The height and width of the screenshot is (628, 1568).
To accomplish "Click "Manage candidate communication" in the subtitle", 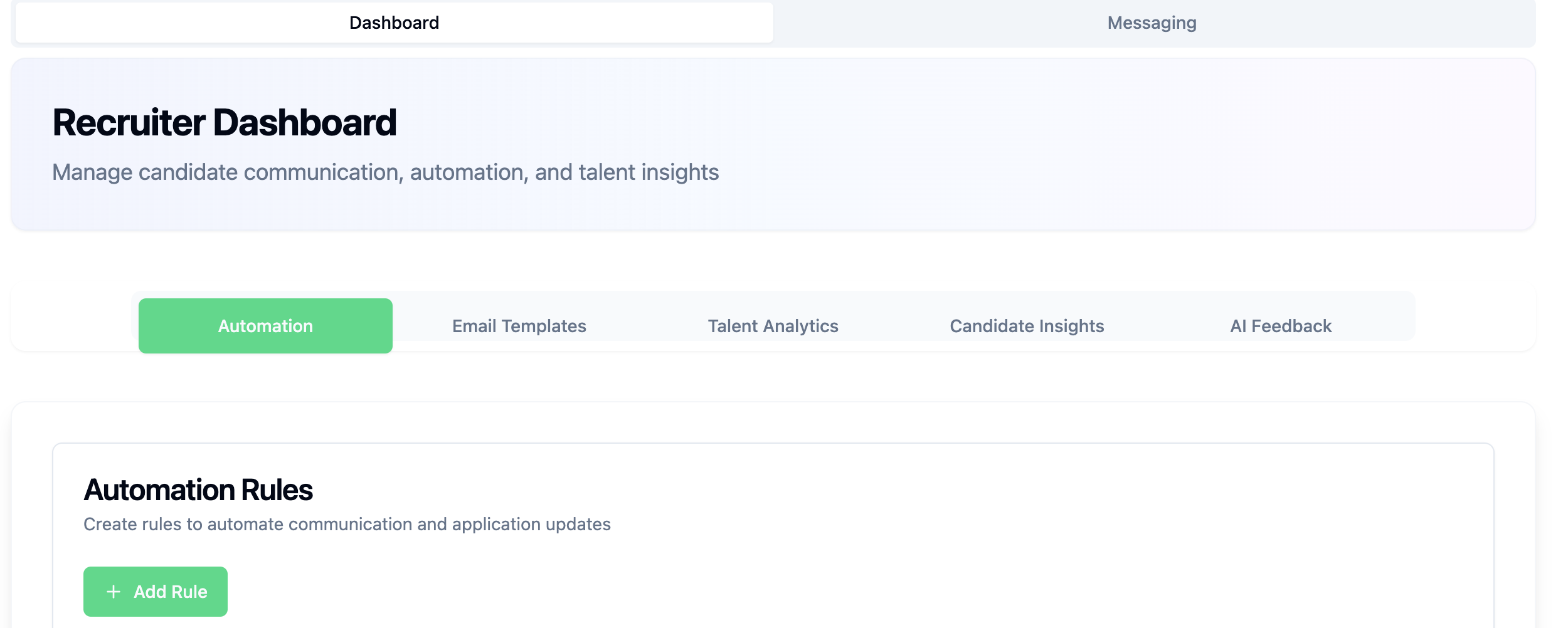I will click(x=226, y=172).
